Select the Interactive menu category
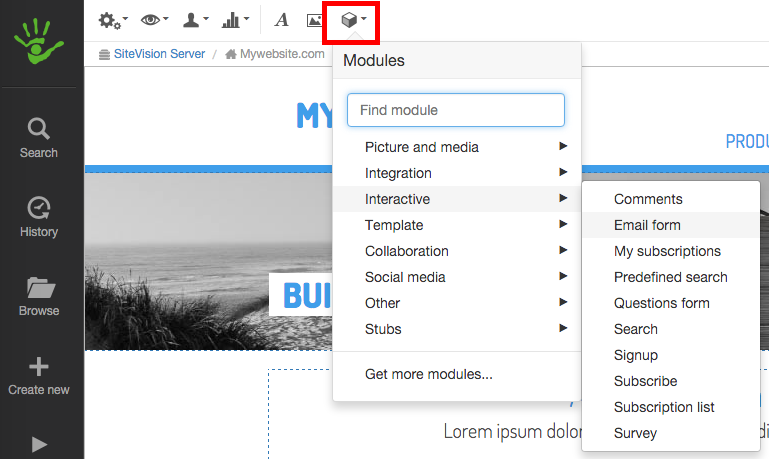 tap(457, 199)
